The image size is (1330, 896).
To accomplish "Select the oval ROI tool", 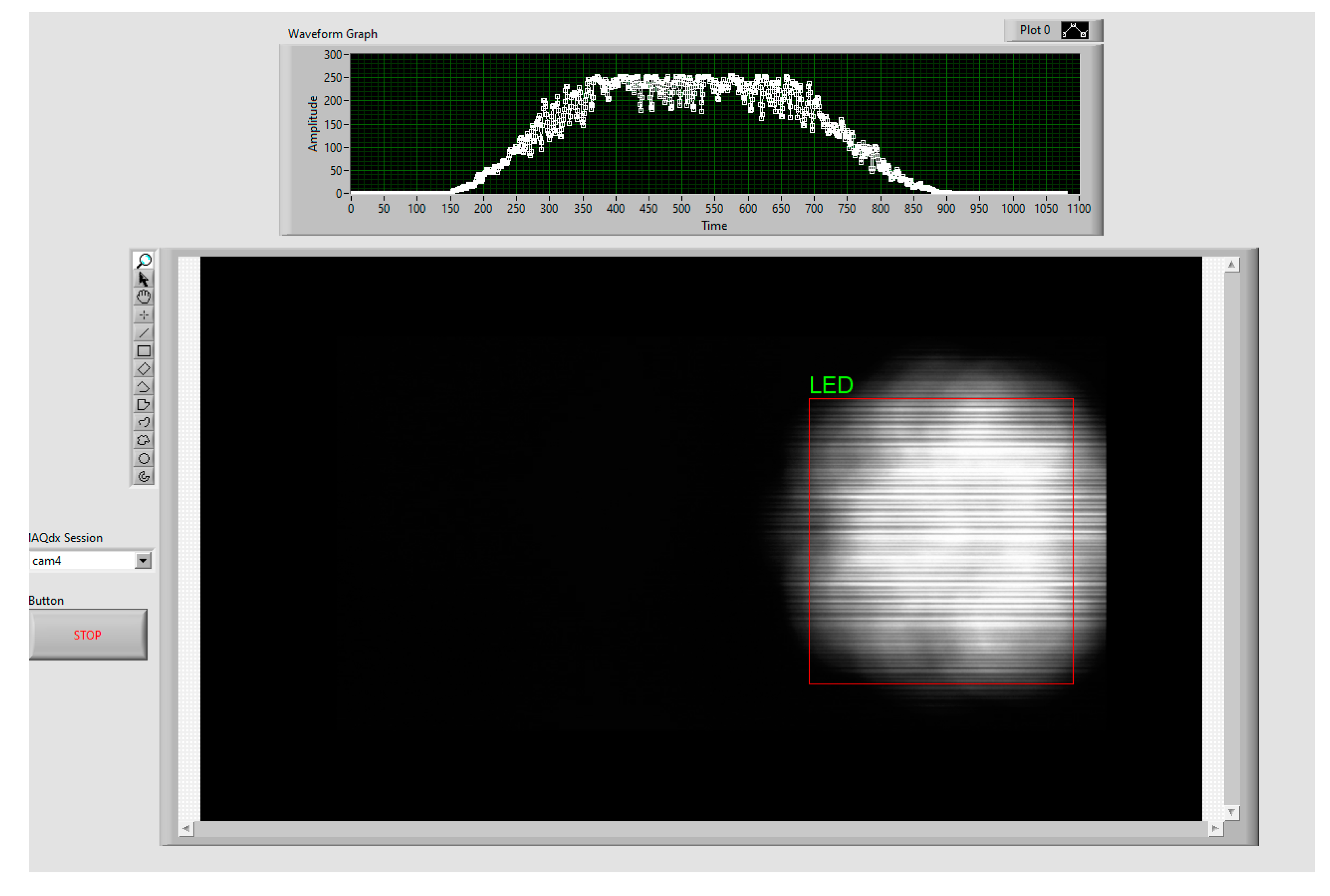I will click(143, 458).
